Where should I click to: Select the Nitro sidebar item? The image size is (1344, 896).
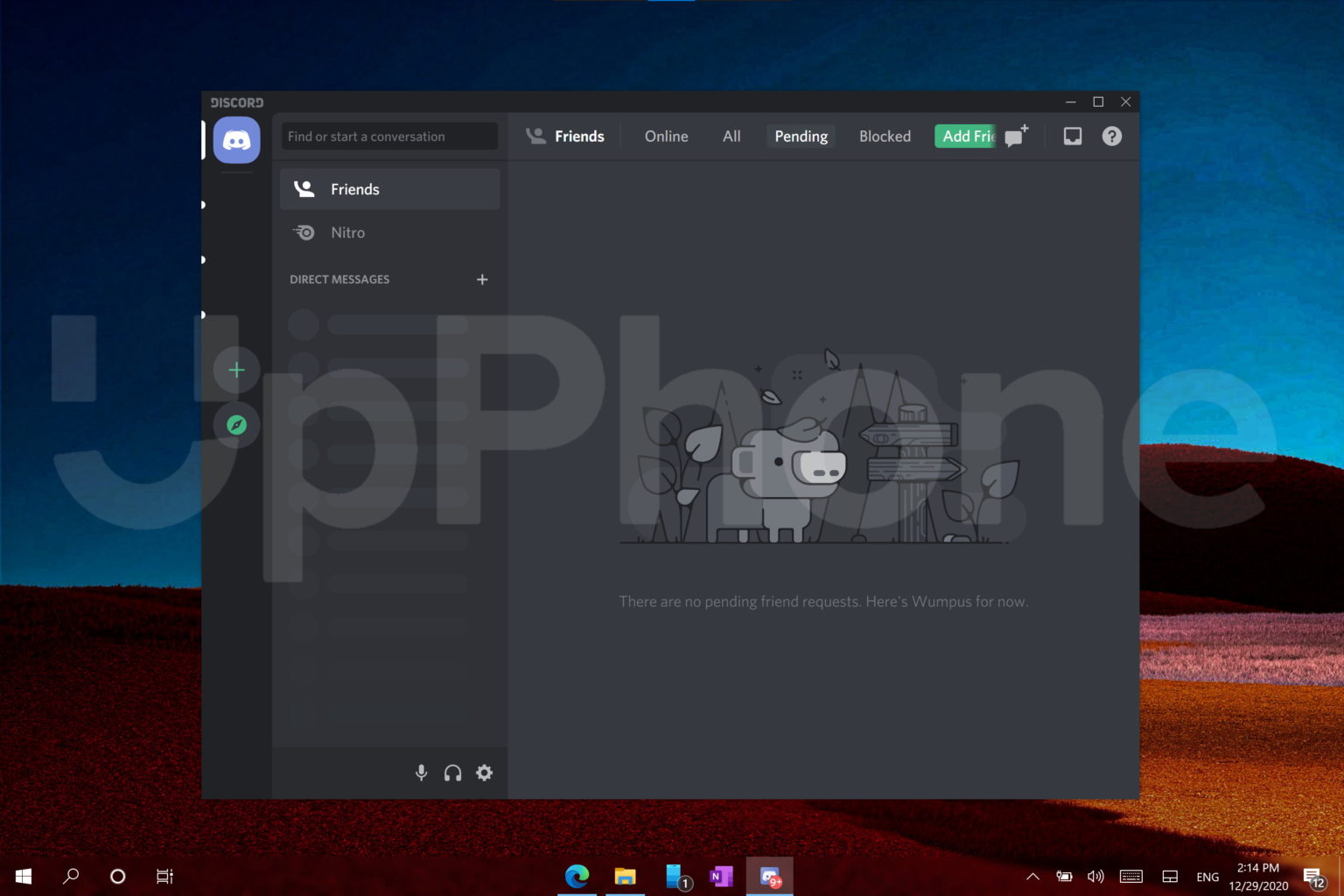pyautogui.click(x=347, y=232)
